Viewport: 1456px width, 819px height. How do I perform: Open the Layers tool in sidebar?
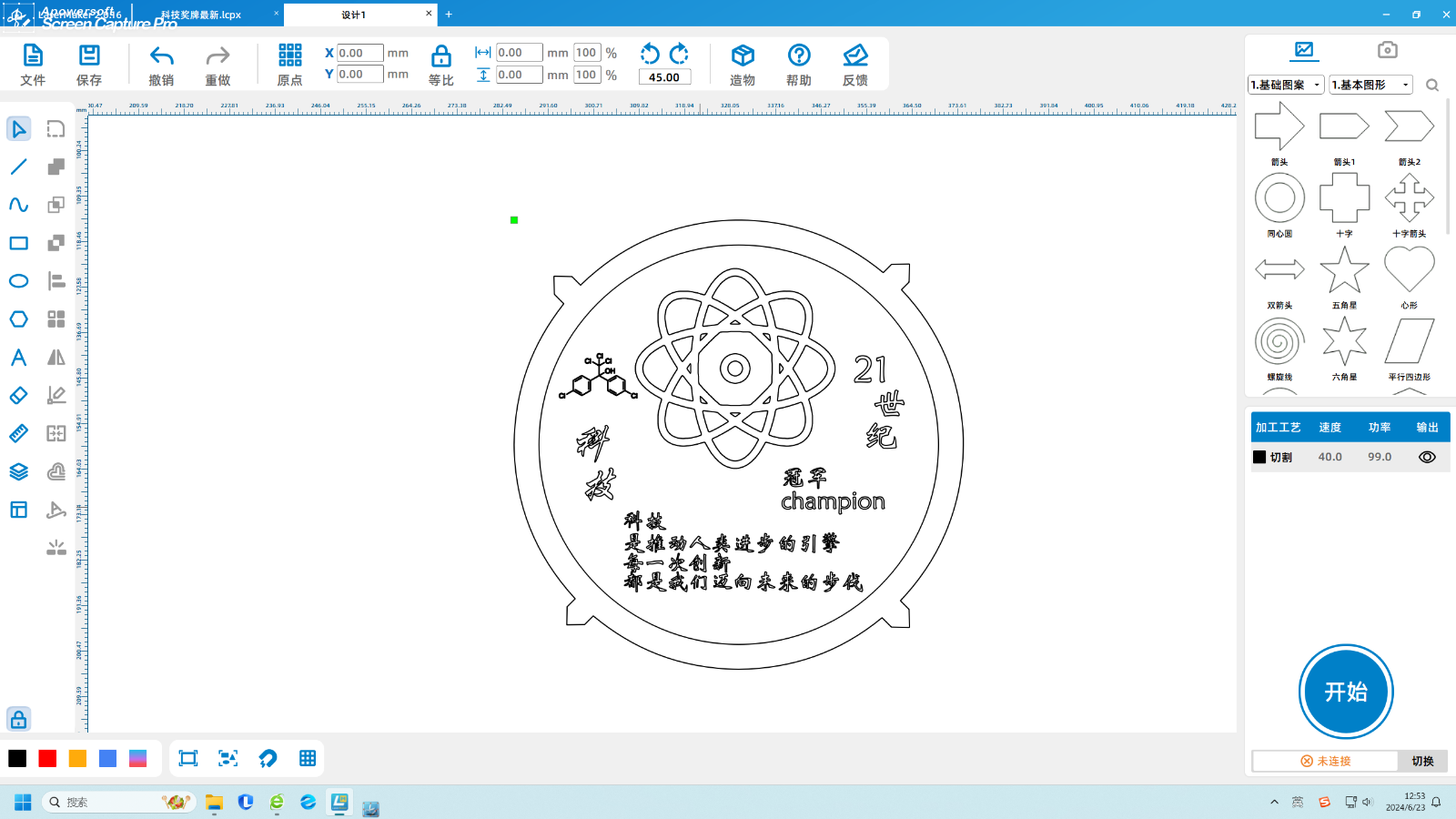(x=18, y=471)
